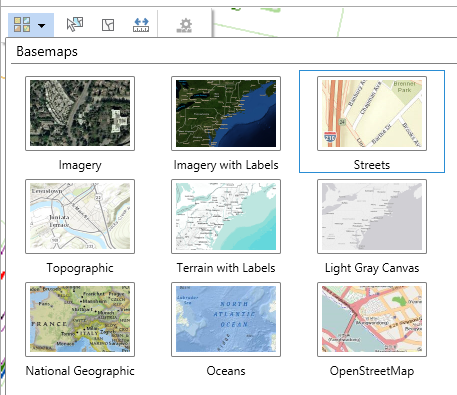Select the feature selection tool icon
This screenshot has height=395, width=457.
(x=75, y=25)
